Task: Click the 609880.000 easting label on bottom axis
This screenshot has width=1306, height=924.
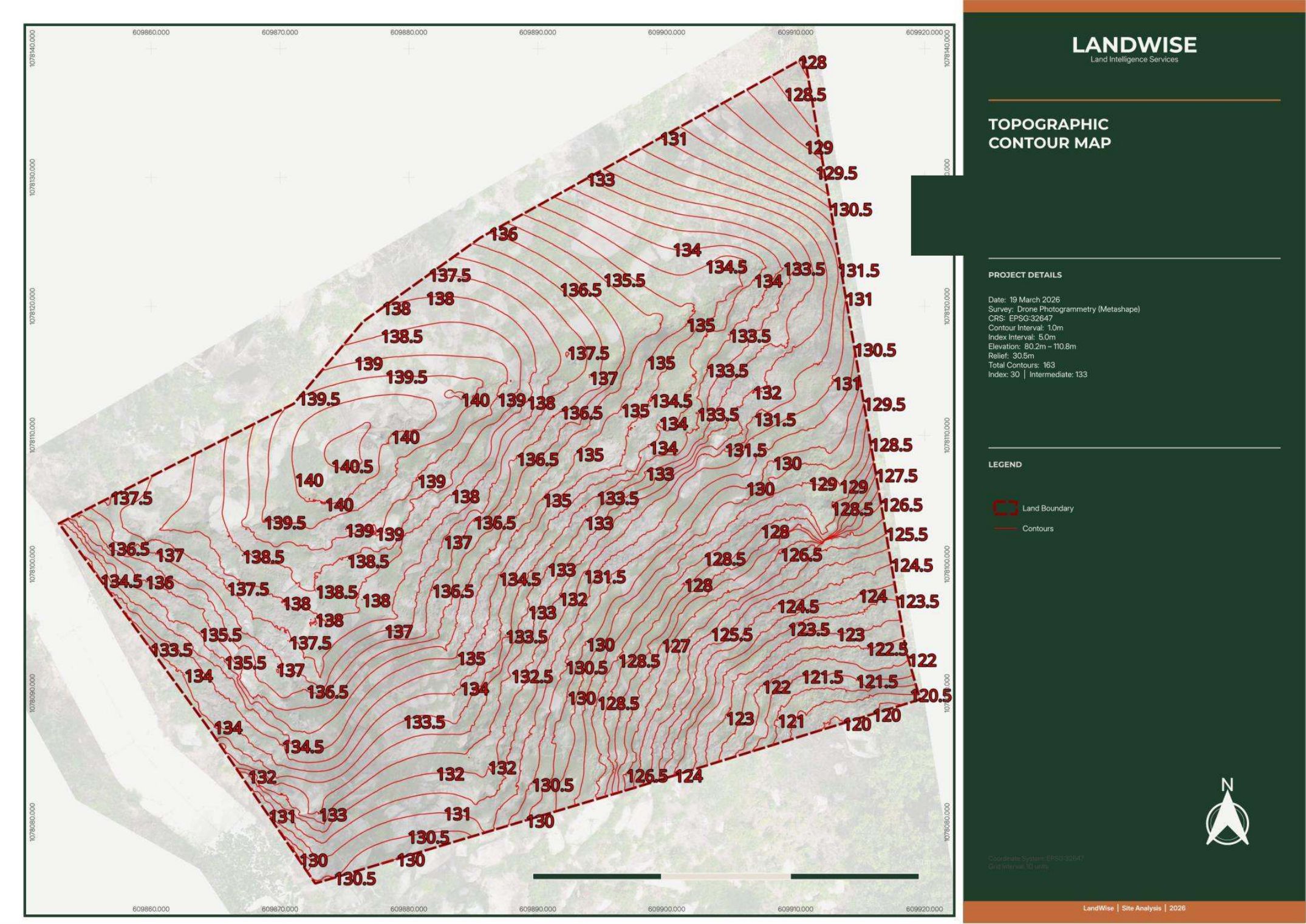Action: (x=409, y=909)
